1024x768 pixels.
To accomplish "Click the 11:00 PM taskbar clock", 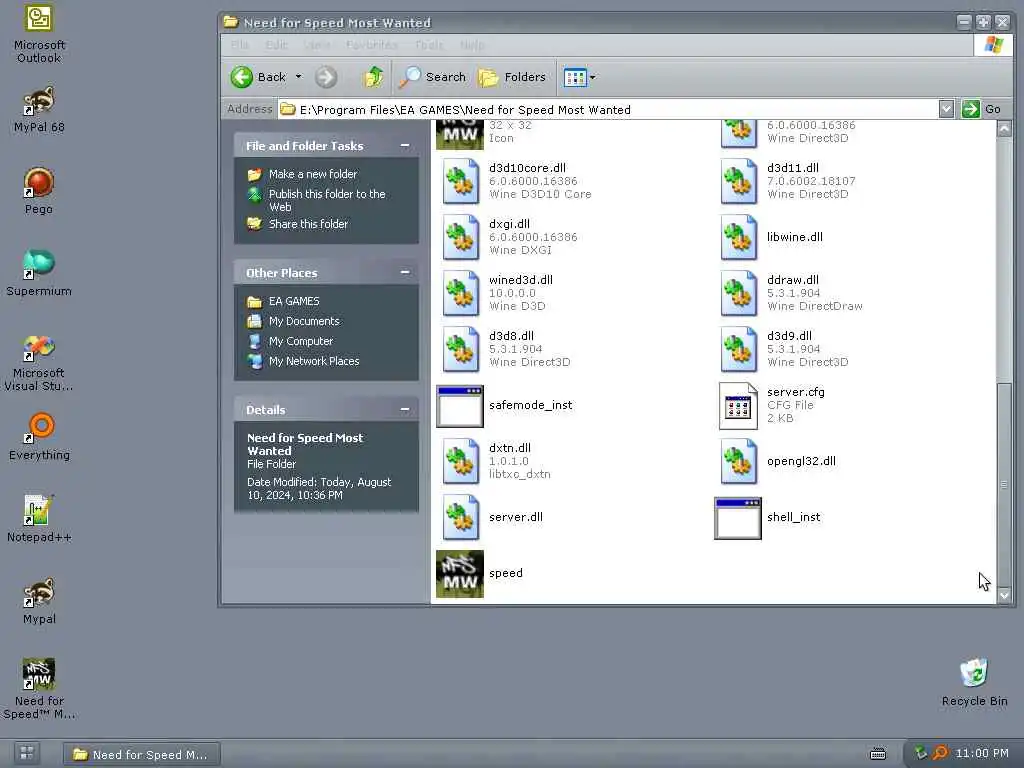I will click(982, 754).
